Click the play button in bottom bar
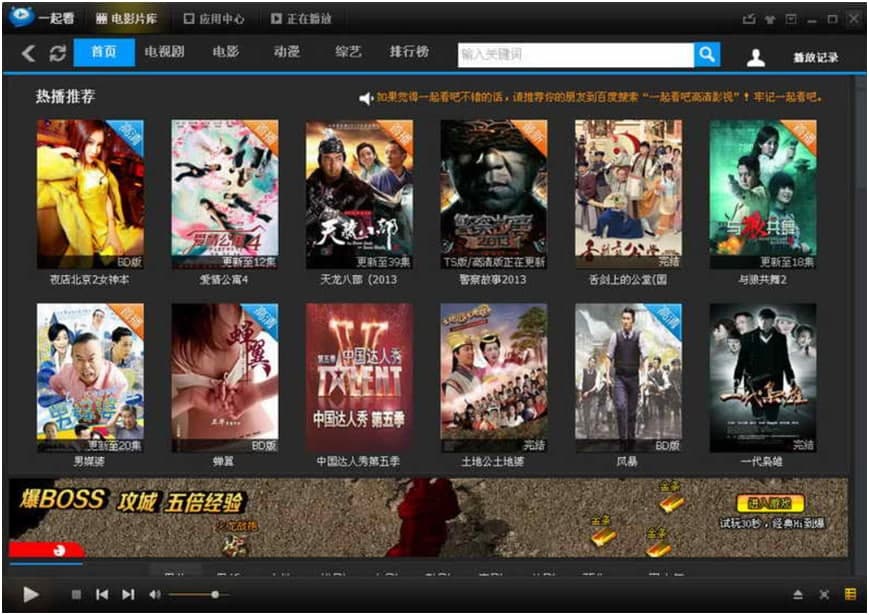The width and height of the screenshot is (869, 615). 30,595
